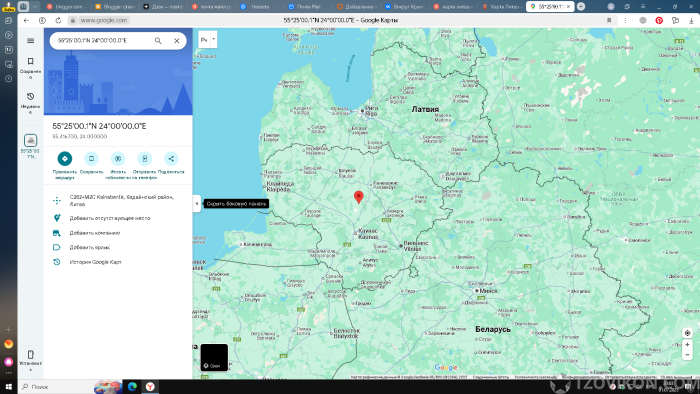Click the Save place icon
The width and height of the screenshot is (700, 394).
(91, 158)
